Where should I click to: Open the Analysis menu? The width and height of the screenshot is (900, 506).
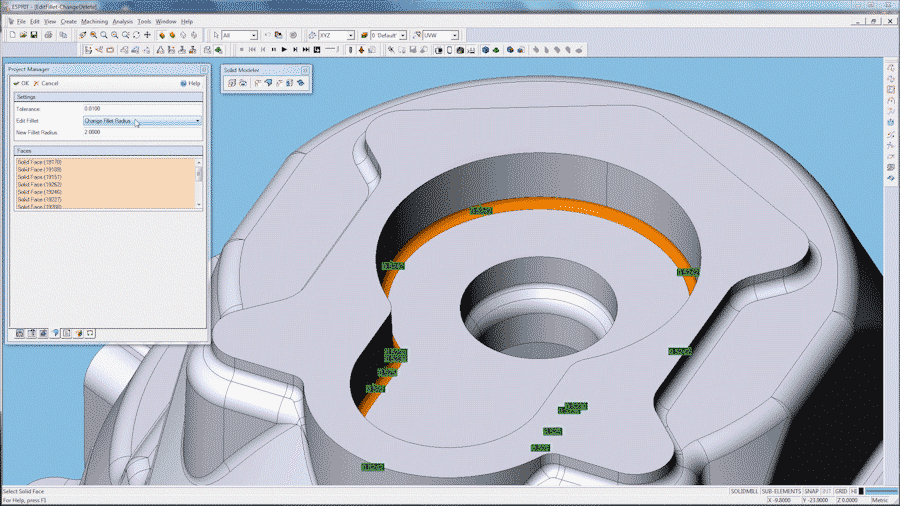click(122, 21)
